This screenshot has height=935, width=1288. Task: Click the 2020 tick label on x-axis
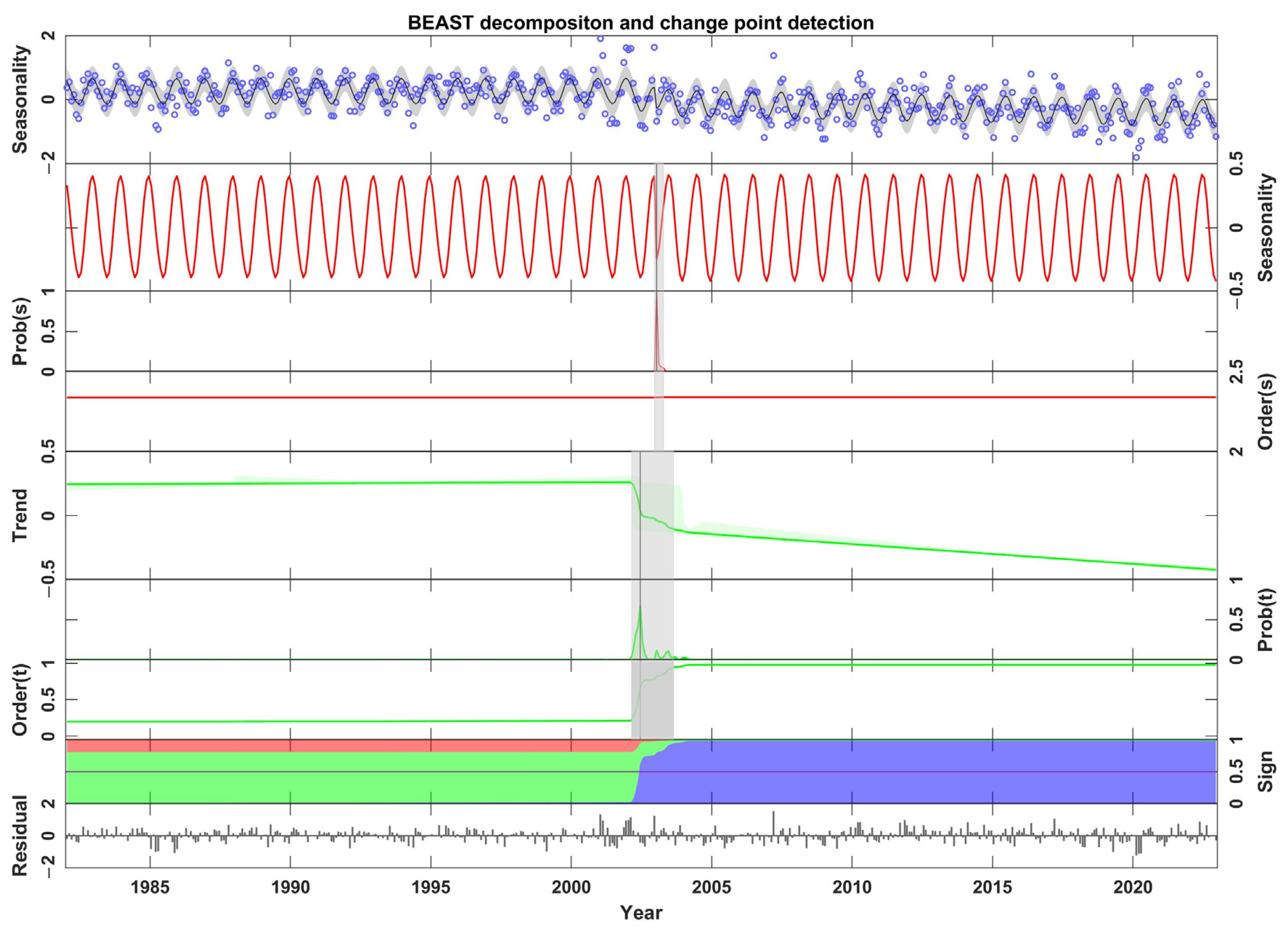click(1132, 887)
